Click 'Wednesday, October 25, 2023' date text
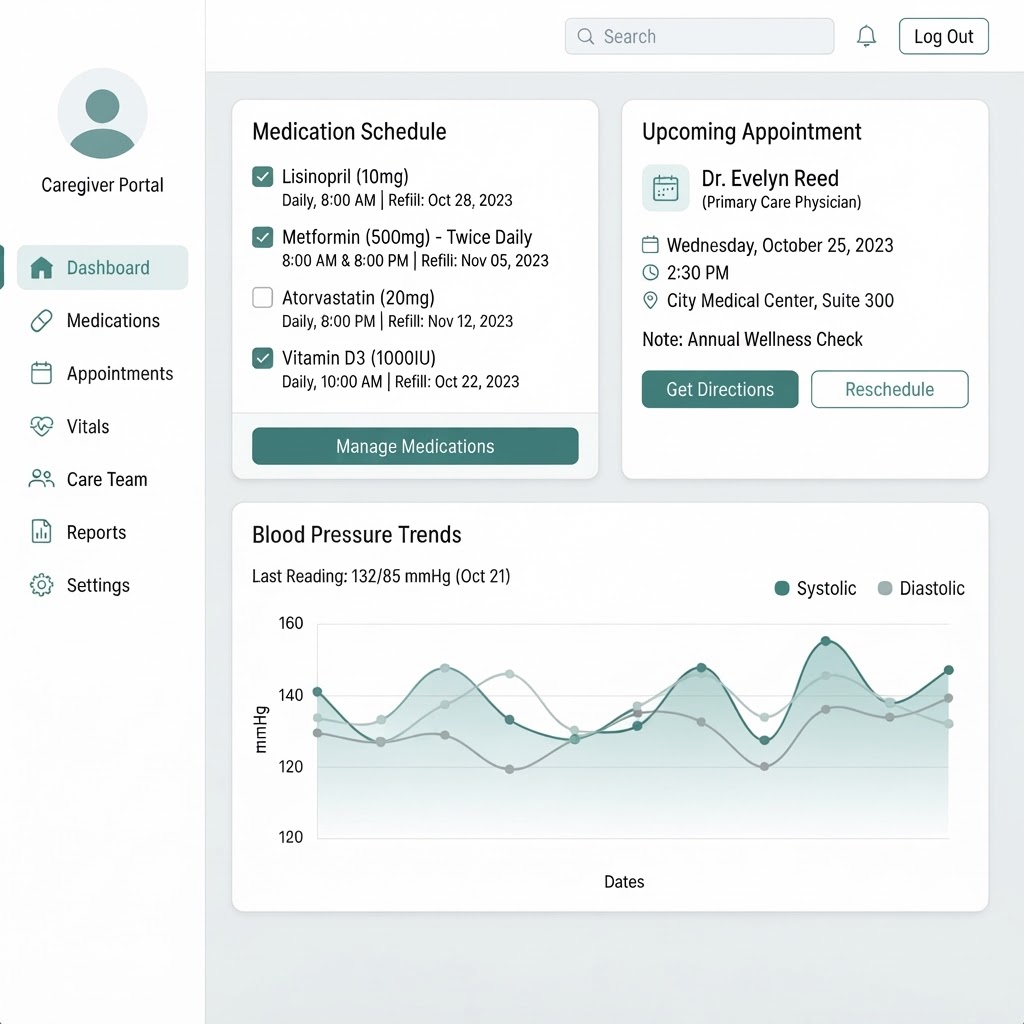This screenshot has height=1024, width=1024. [780, 246]
